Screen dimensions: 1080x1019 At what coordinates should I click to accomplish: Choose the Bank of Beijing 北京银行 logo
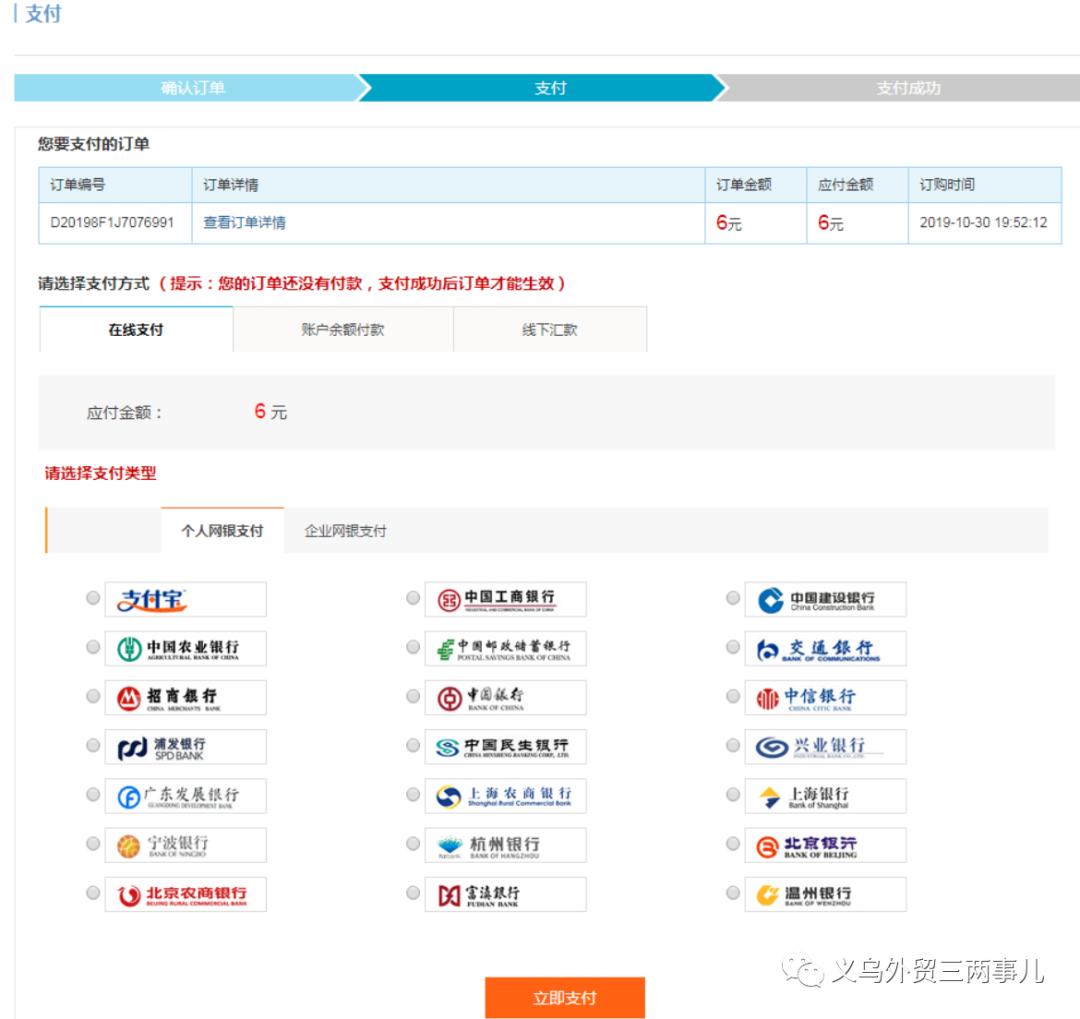824,844
